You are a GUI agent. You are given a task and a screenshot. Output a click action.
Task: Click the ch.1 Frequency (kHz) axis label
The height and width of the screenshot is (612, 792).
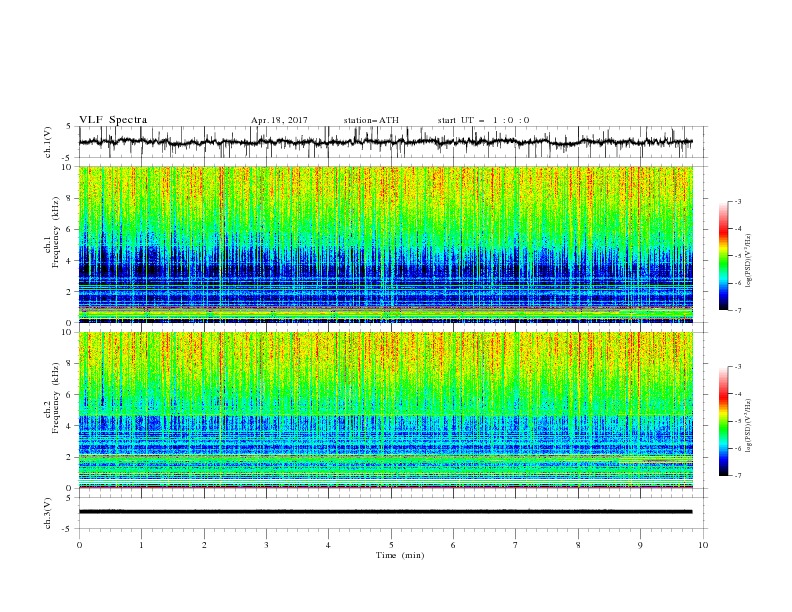(52, 232)
